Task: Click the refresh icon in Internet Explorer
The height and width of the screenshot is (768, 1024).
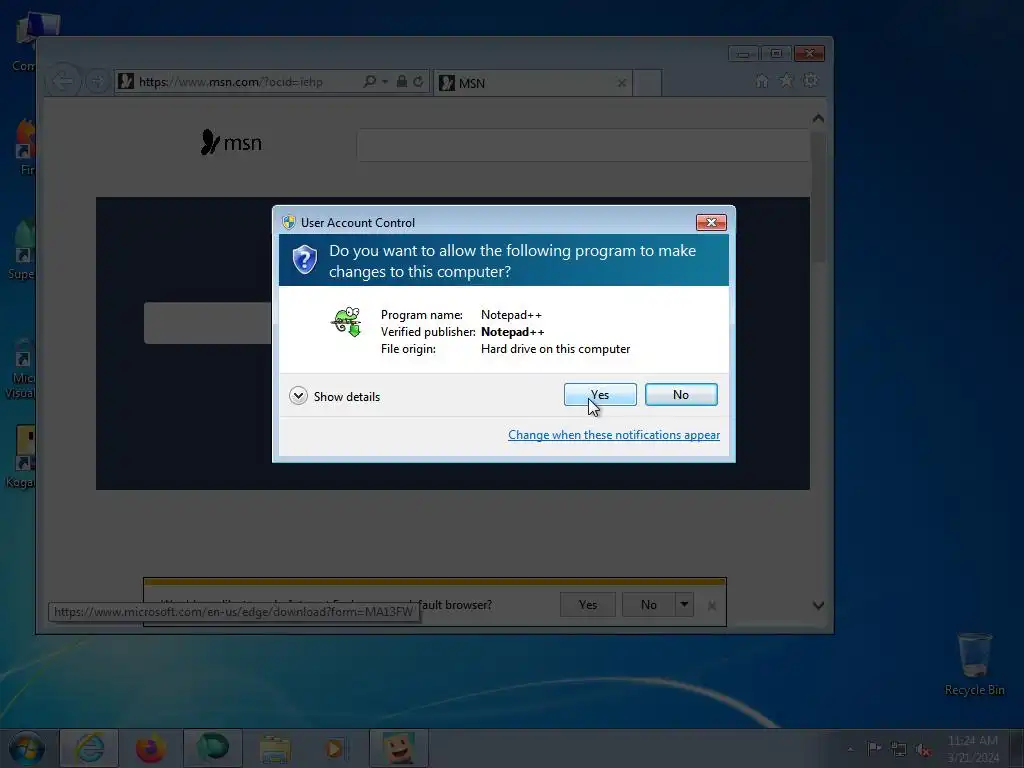Action: [x=418, y=81]
